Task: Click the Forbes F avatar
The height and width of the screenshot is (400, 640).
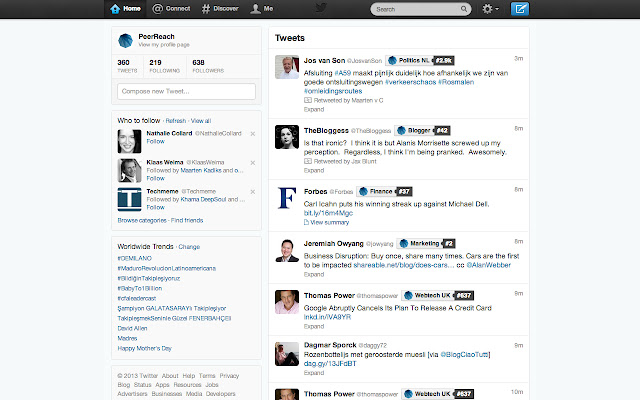Action: (287, 198)
